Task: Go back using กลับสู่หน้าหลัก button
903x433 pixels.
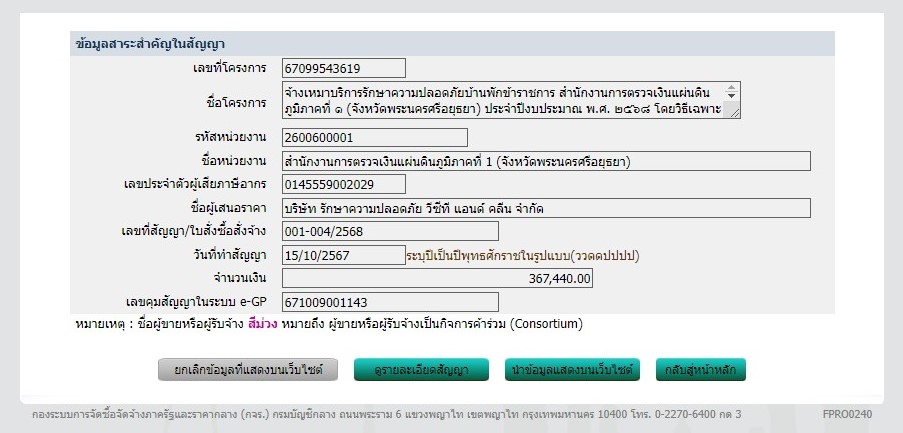Action: (700, 370)
